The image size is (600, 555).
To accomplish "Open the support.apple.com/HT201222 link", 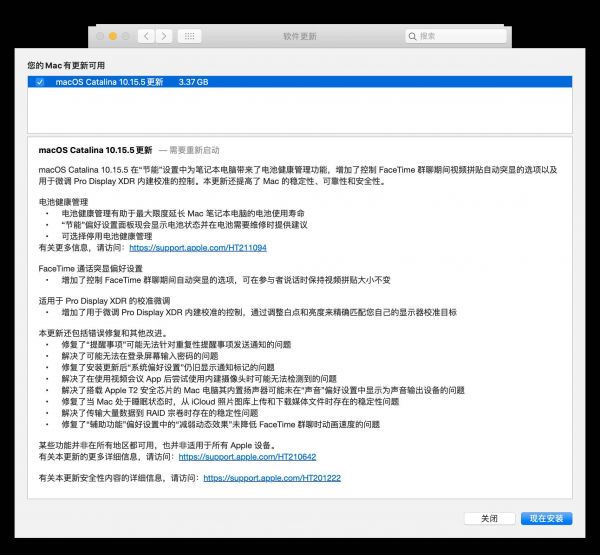I will [x=272, y=478].
